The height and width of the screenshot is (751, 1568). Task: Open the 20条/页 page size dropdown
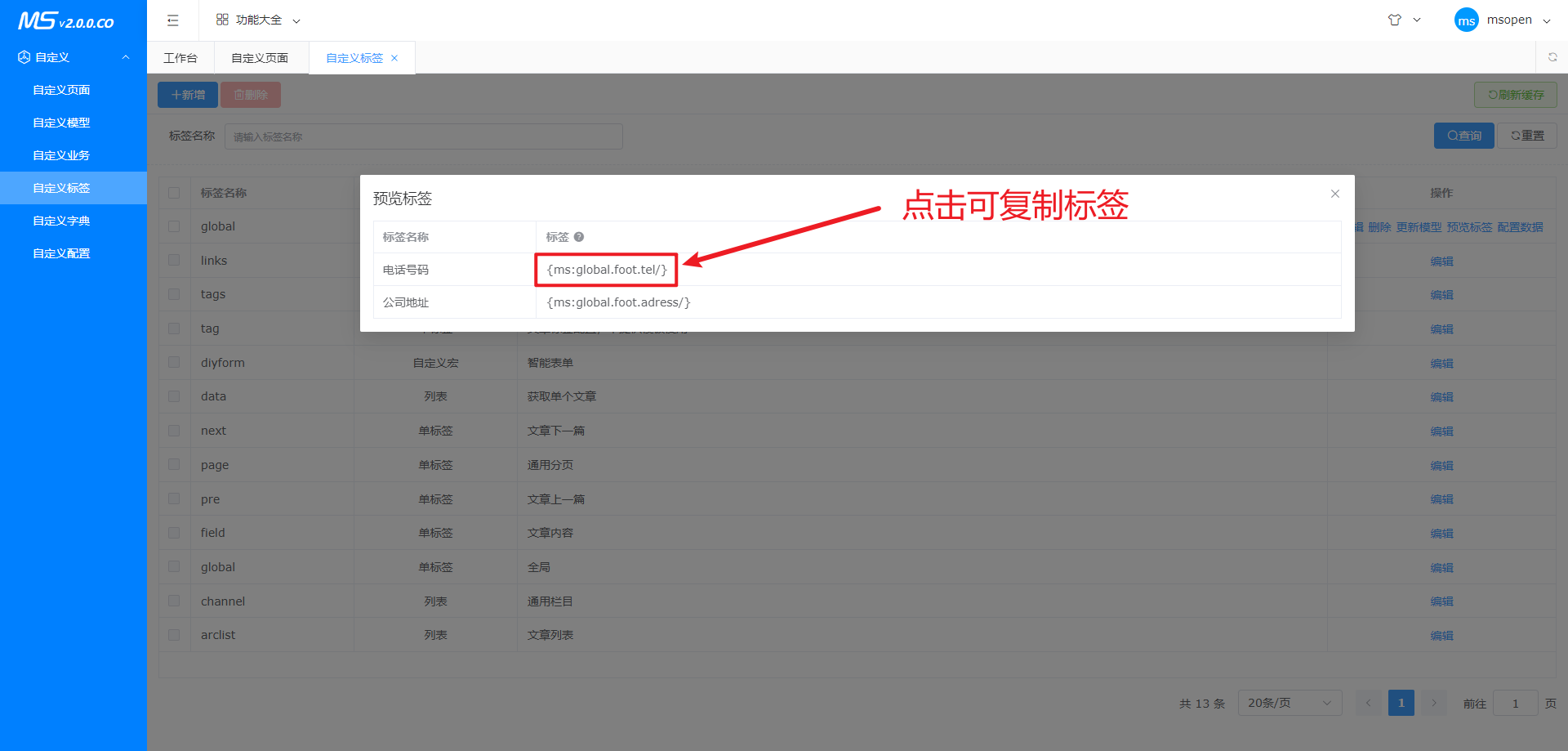click(x=1290, y=703)
